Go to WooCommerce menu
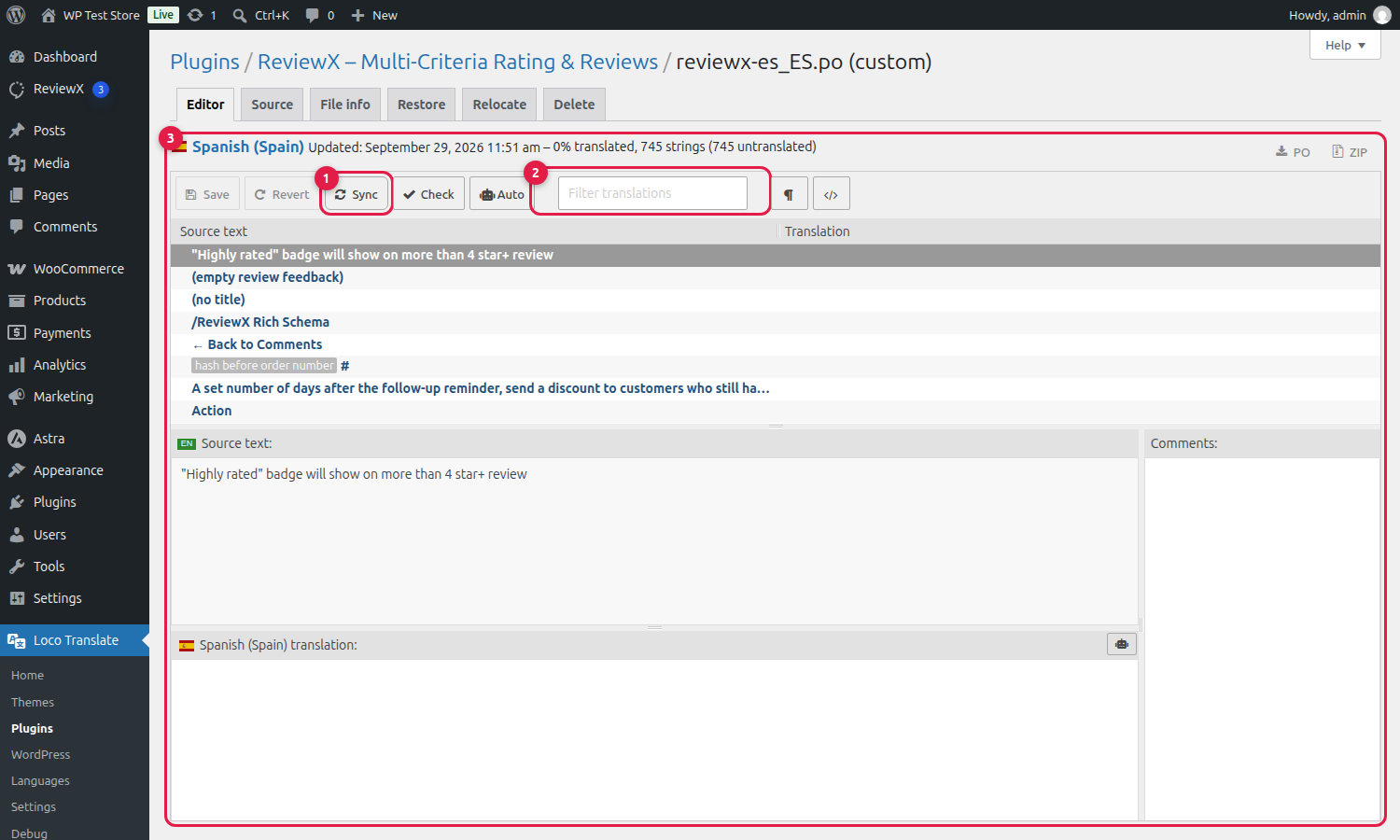The image size is (1400, 840). point(75,269)
